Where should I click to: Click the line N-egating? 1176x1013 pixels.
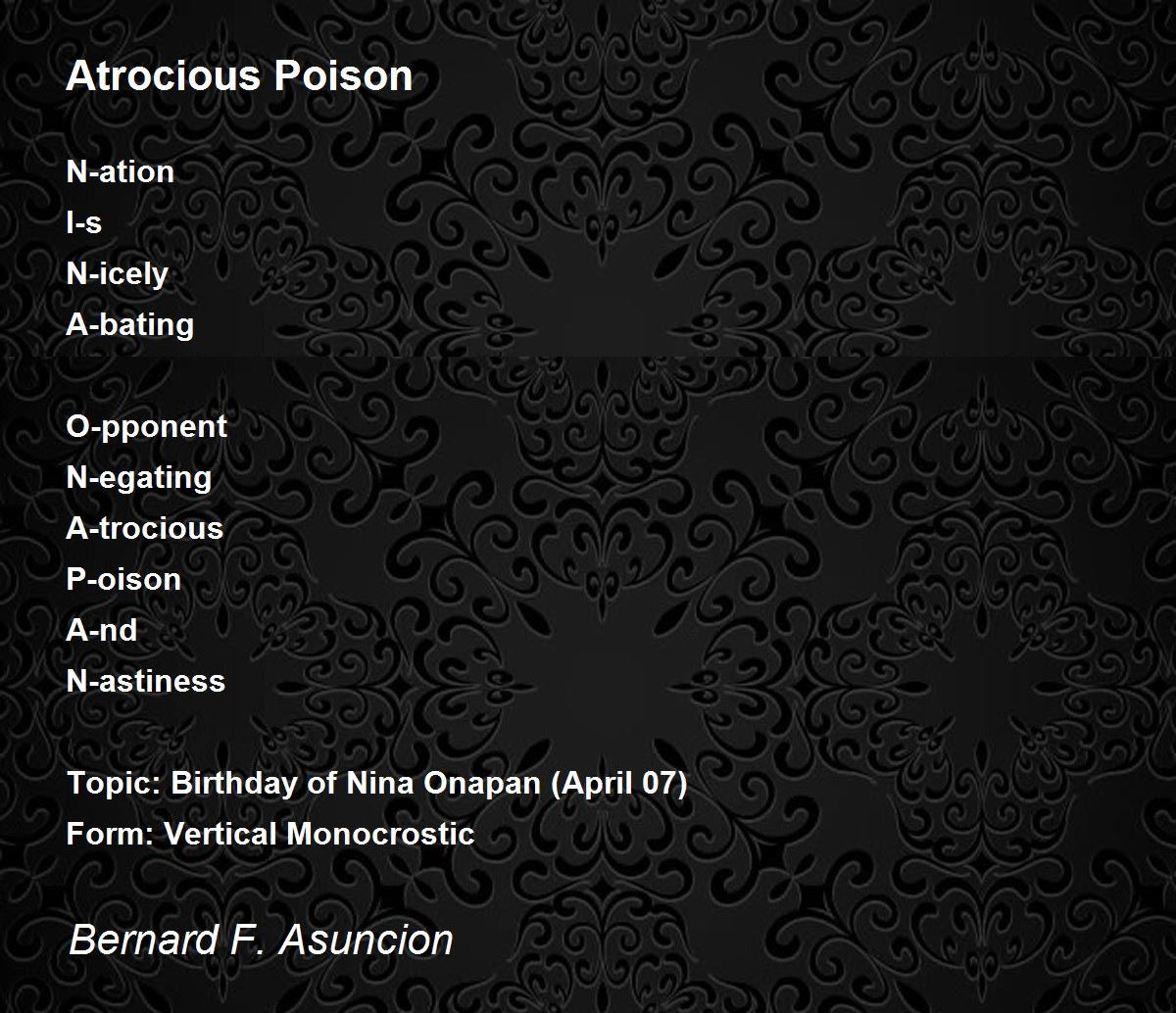tap(138, 478)
